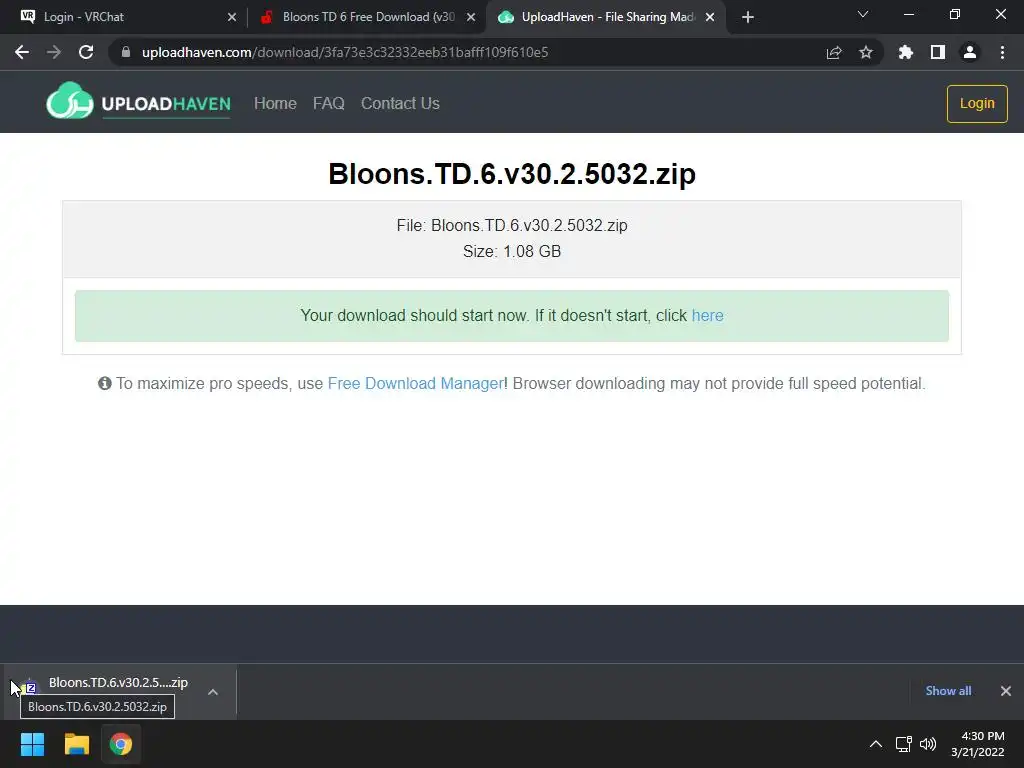Image resolution: width=1024 pixels, height=768 pixels.
Task: Open the Extensions puzzle icon
Action: coord(906,52)
